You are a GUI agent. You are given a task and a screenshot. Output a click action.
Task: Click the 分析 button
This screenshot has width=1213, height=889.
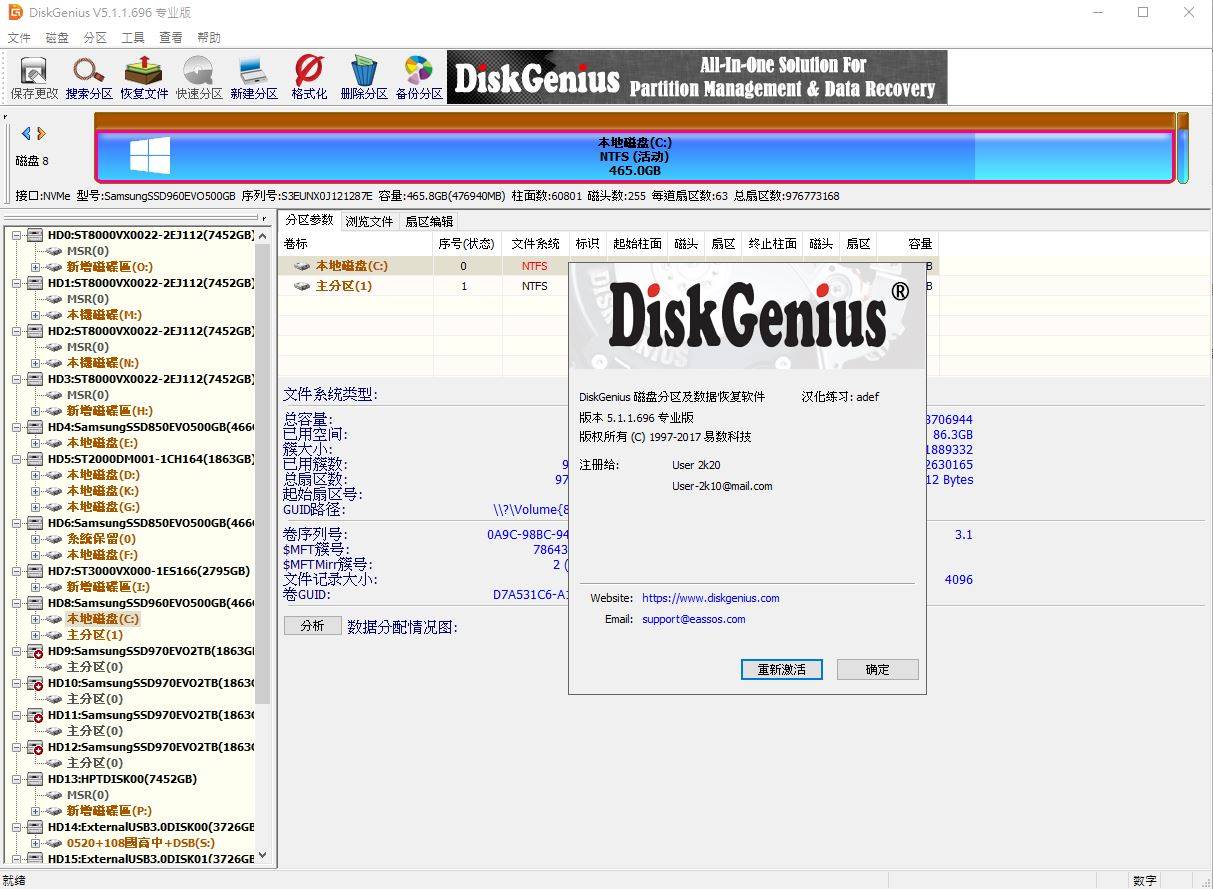pos(312,626)
